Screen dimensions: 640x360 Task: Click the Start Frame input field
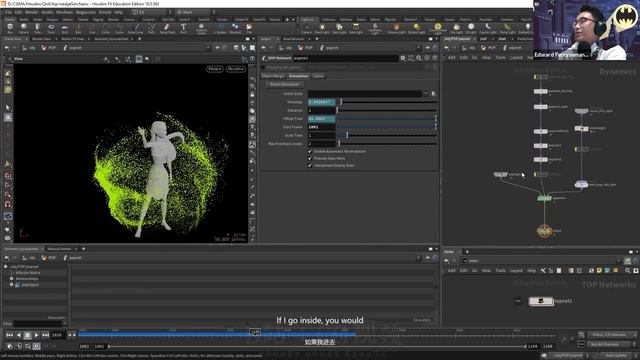tap(322, 127)
